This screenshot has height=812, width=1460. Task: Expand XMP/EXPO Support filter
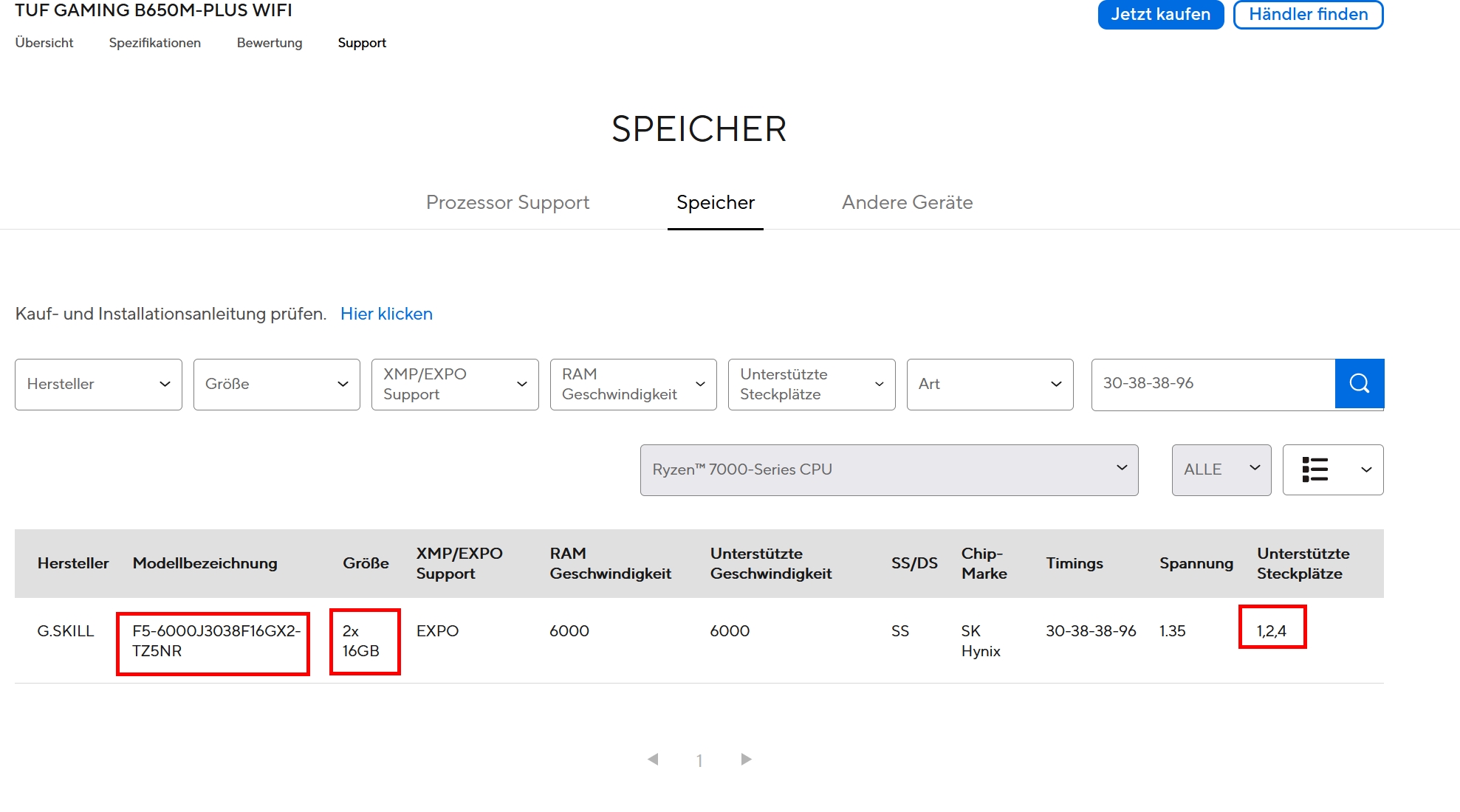point(455,384)
